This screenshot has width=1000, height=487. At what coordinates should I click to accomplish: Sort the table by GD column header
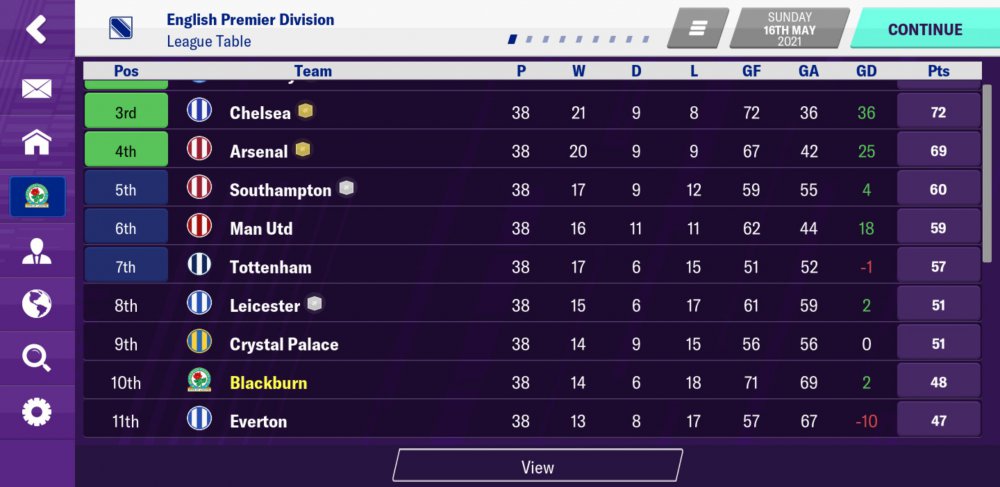(x=866, y=71)
